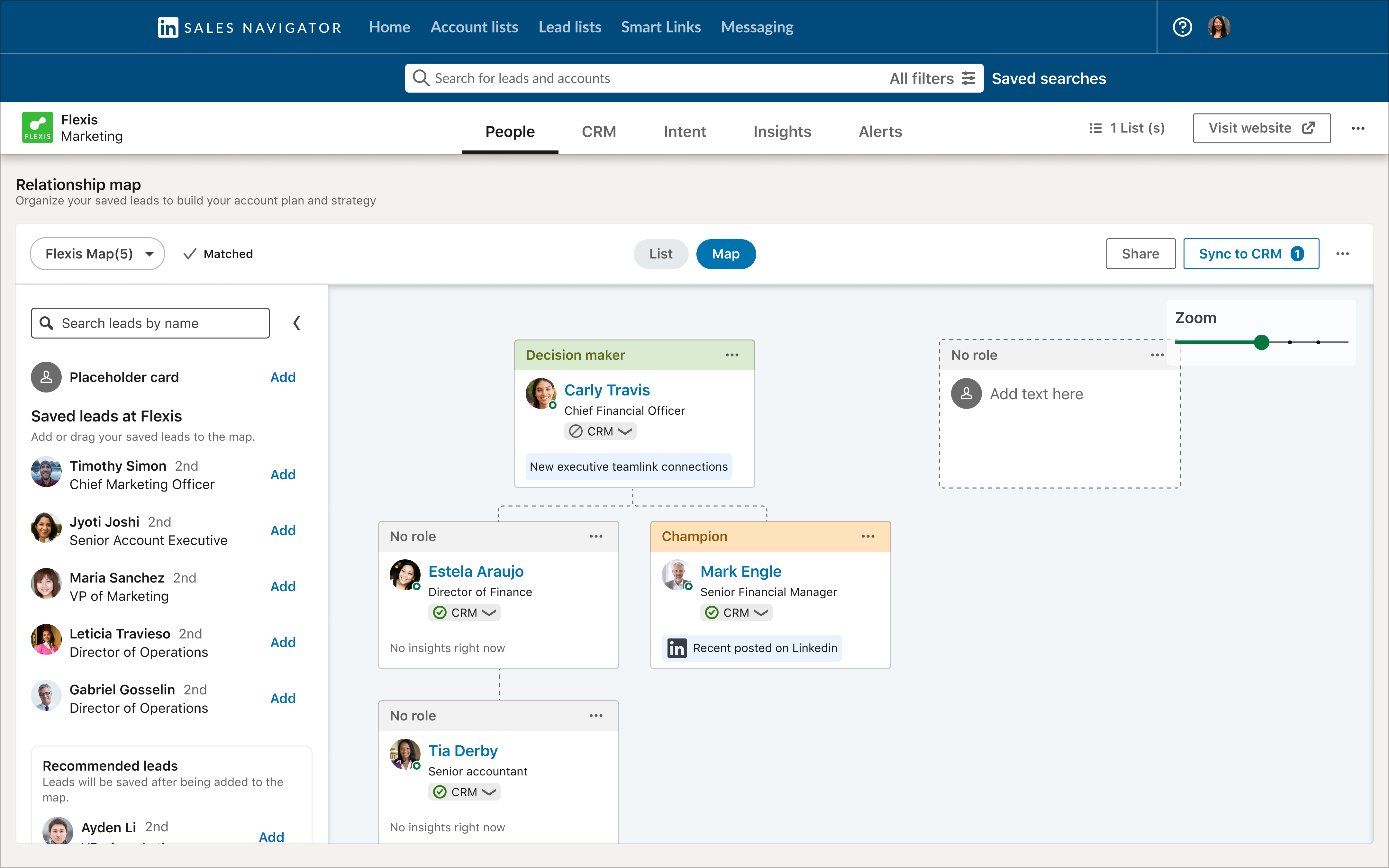
Task: Click the green Zoom slider handle
Action: coord(1261,342)
